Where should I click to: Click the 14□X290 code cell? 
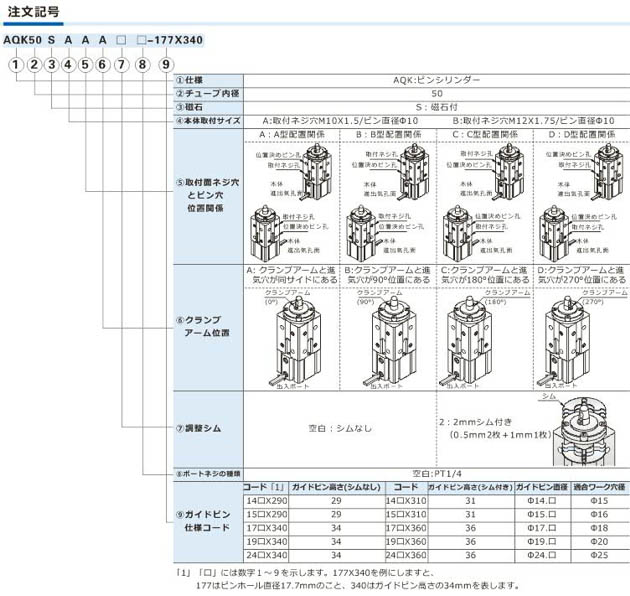pos(266,501)
